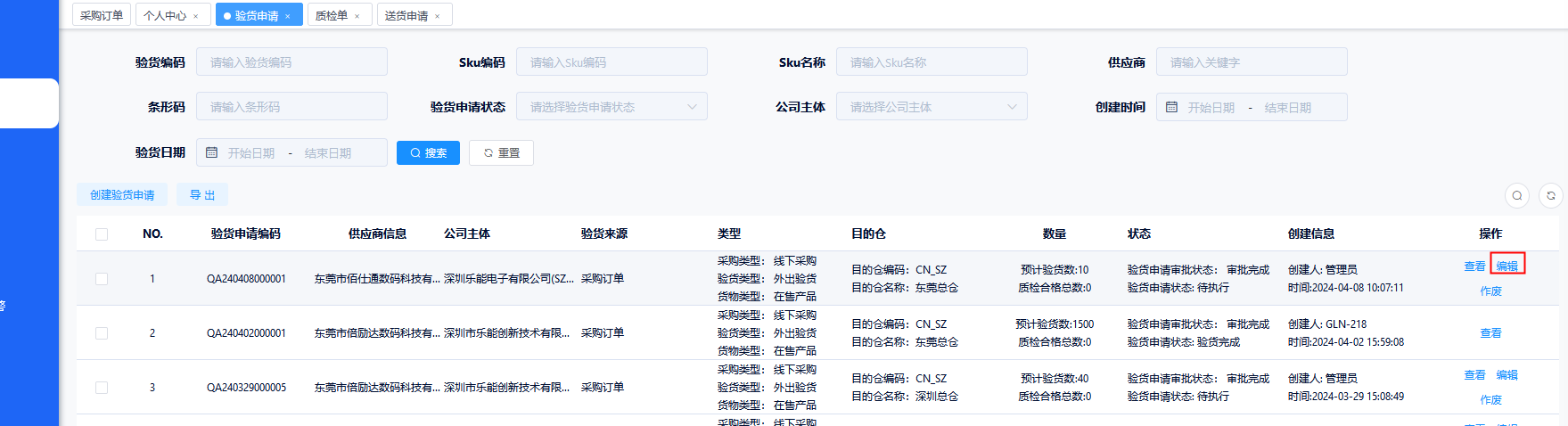
Task: Click the round search icon above the table
Action: 1517,195
